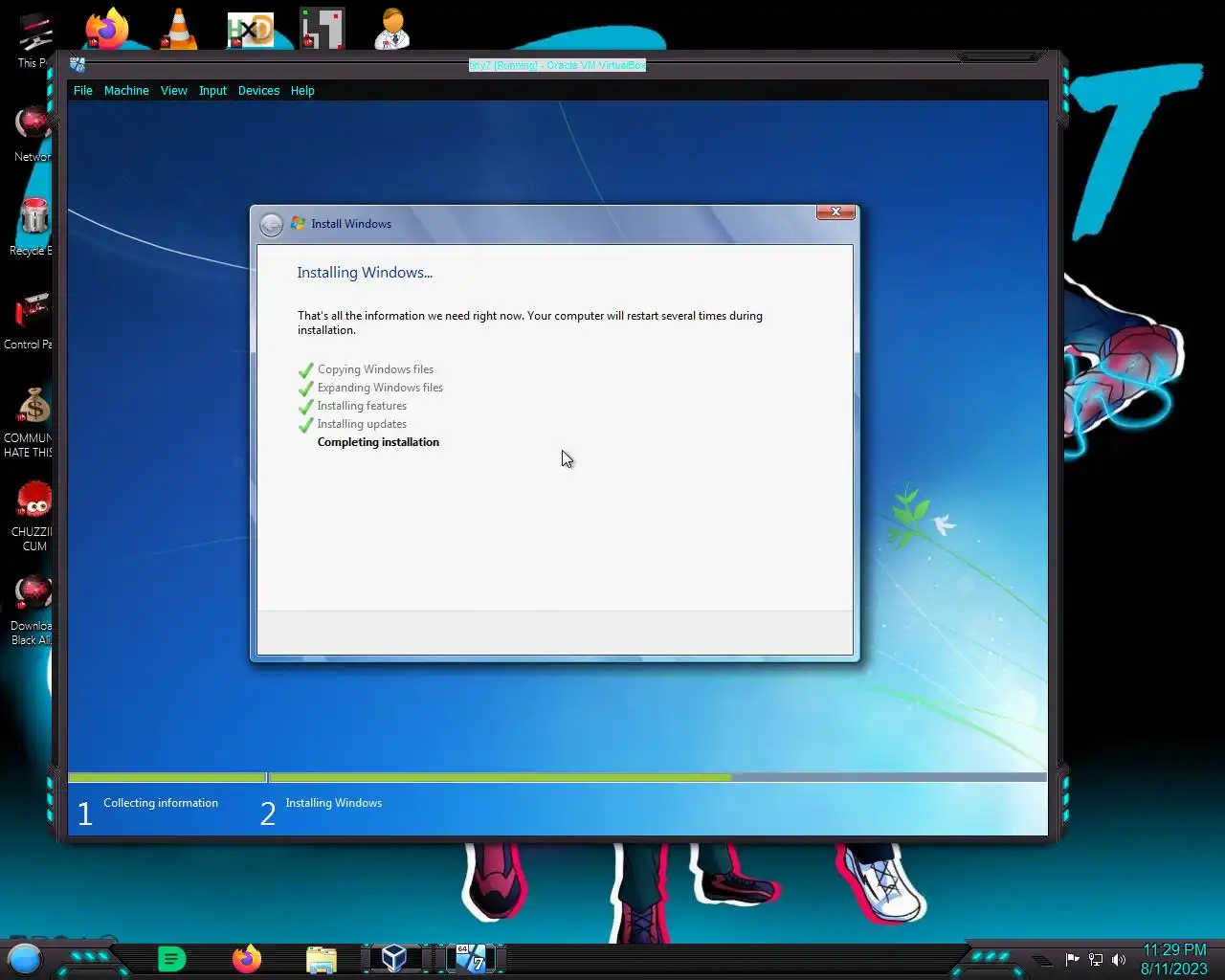Click the VirtualBox window title text
Screen dimensions: 1225x980
pos(557,65)
